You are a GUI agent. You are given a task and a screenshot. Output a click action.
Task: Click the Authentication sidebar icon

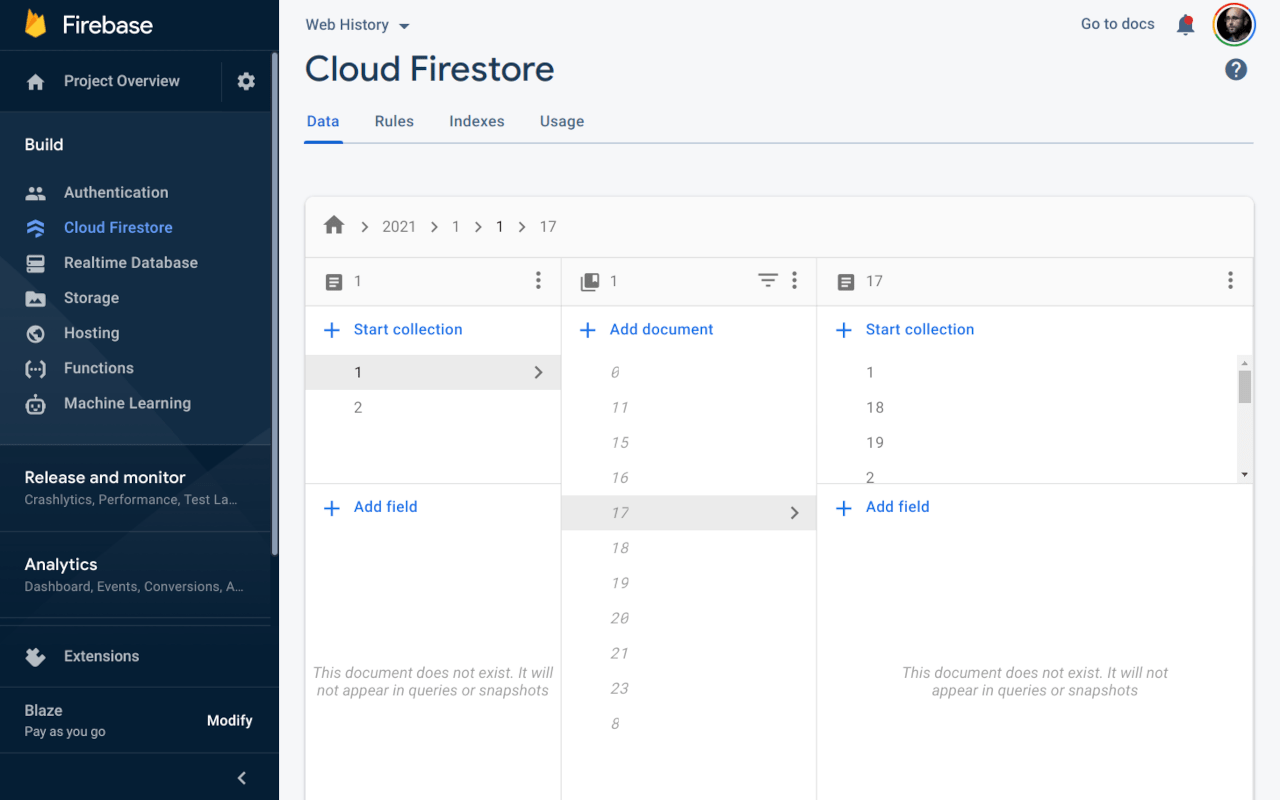34,192
